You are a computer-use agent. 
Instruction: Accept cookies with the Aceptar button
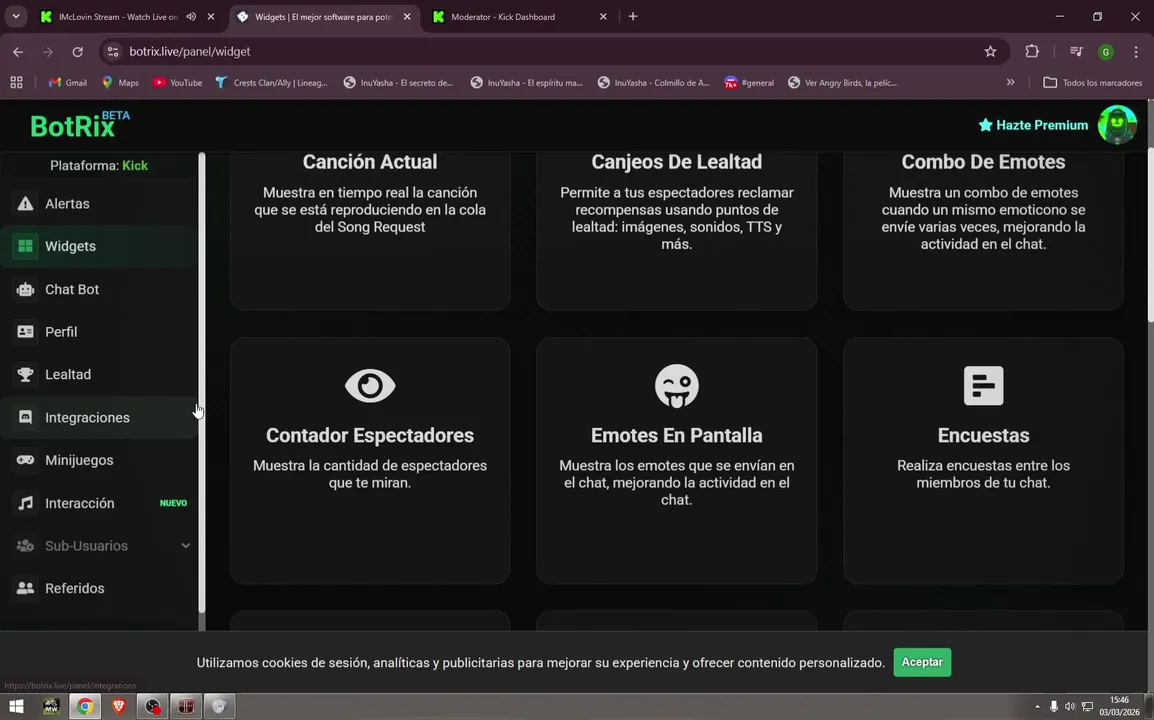(922, 663)
